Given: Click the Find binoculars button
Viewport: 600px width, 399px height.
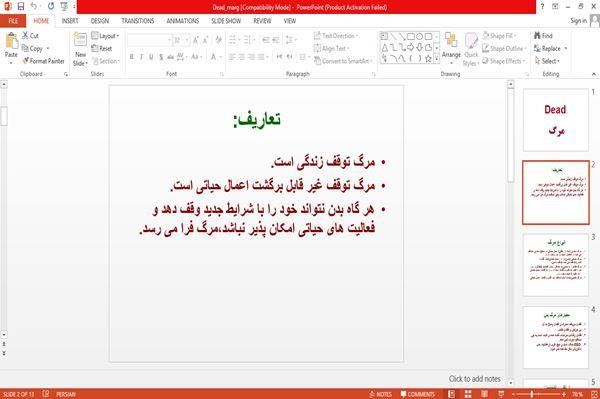Looking at the screenshot, I should [543, 36].
